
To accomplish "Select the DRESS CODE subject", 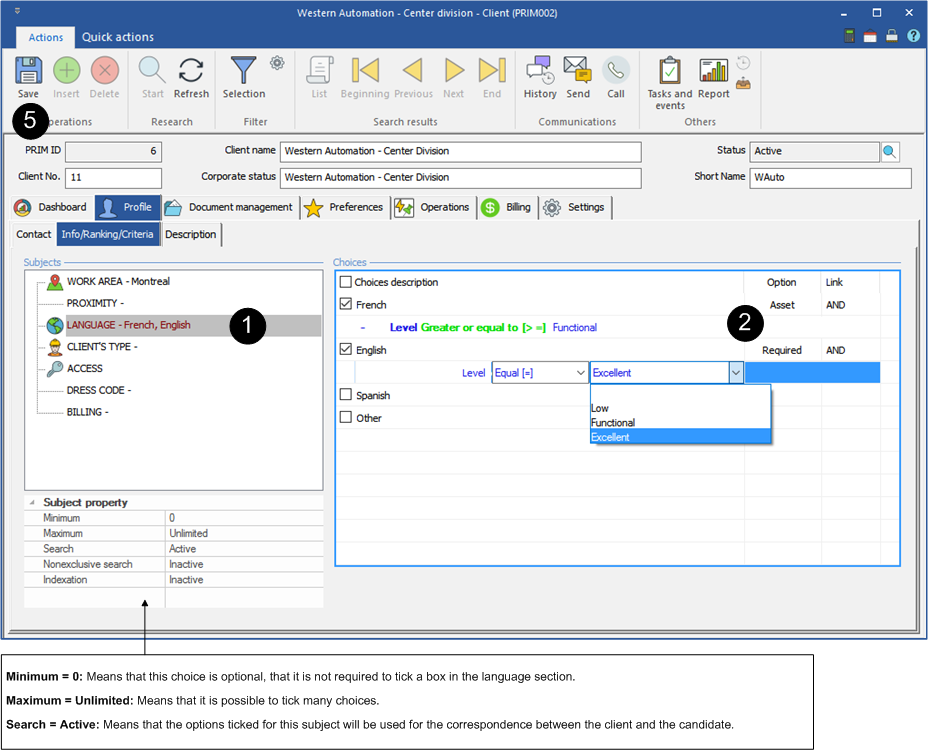I will click(99, 390).
